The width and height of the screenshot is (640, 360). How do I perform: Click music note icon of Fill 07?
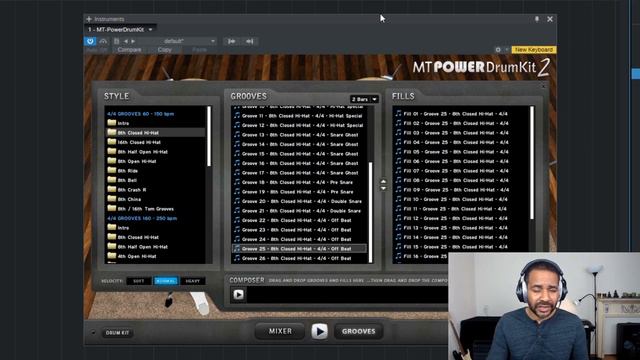pyautogui.click(x=398, y=170)
